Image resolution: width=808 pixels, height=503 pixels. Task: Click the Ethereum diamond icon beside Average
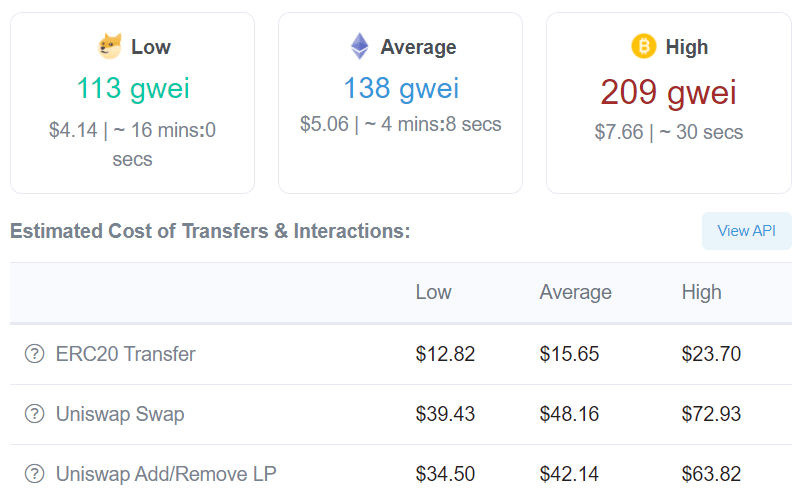360,46
